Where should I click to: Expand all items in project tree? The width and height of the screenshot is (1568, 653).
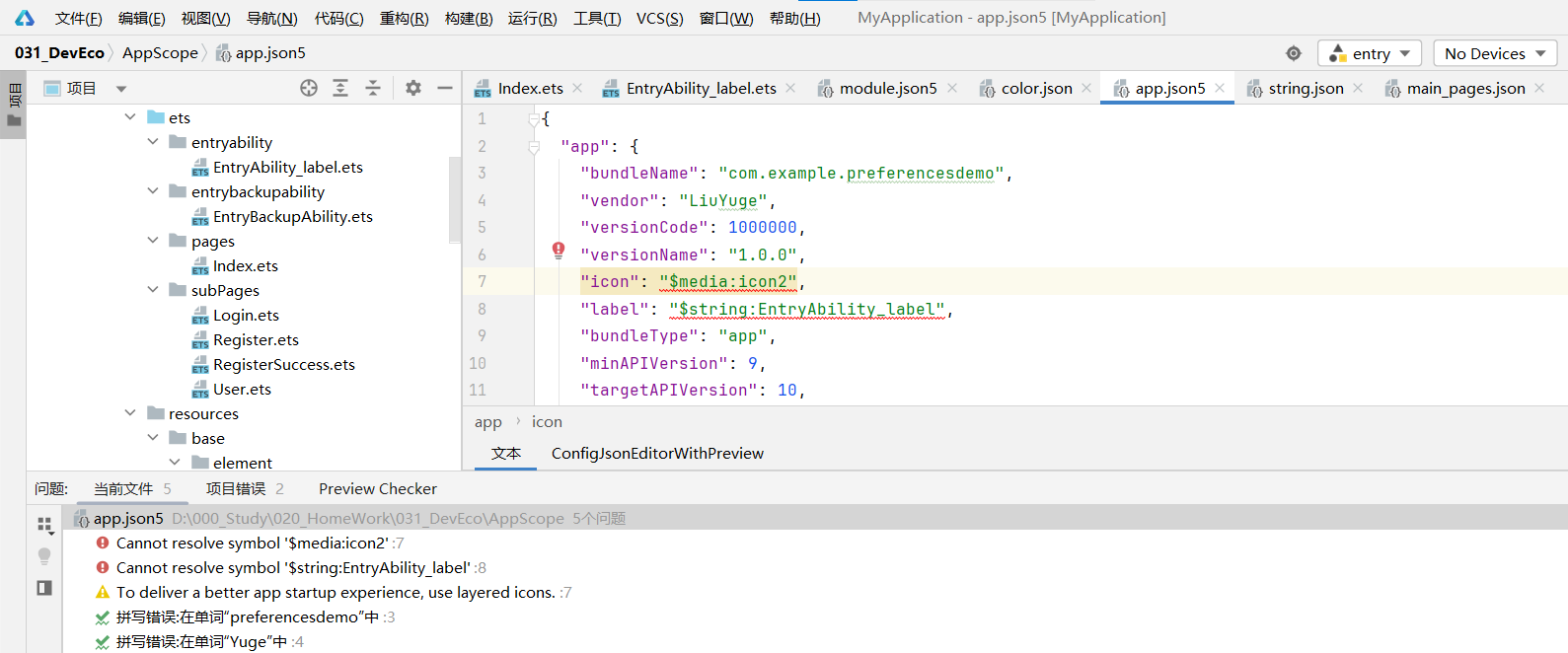click(340, 88)
